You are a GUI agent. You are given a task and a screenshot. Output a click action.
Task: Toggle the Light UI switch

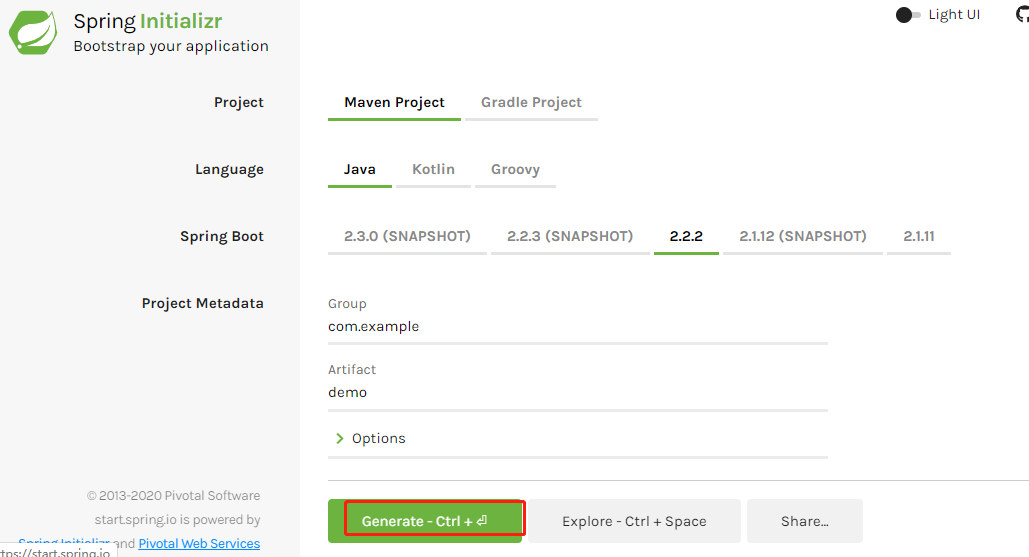(x=908, y=15)
